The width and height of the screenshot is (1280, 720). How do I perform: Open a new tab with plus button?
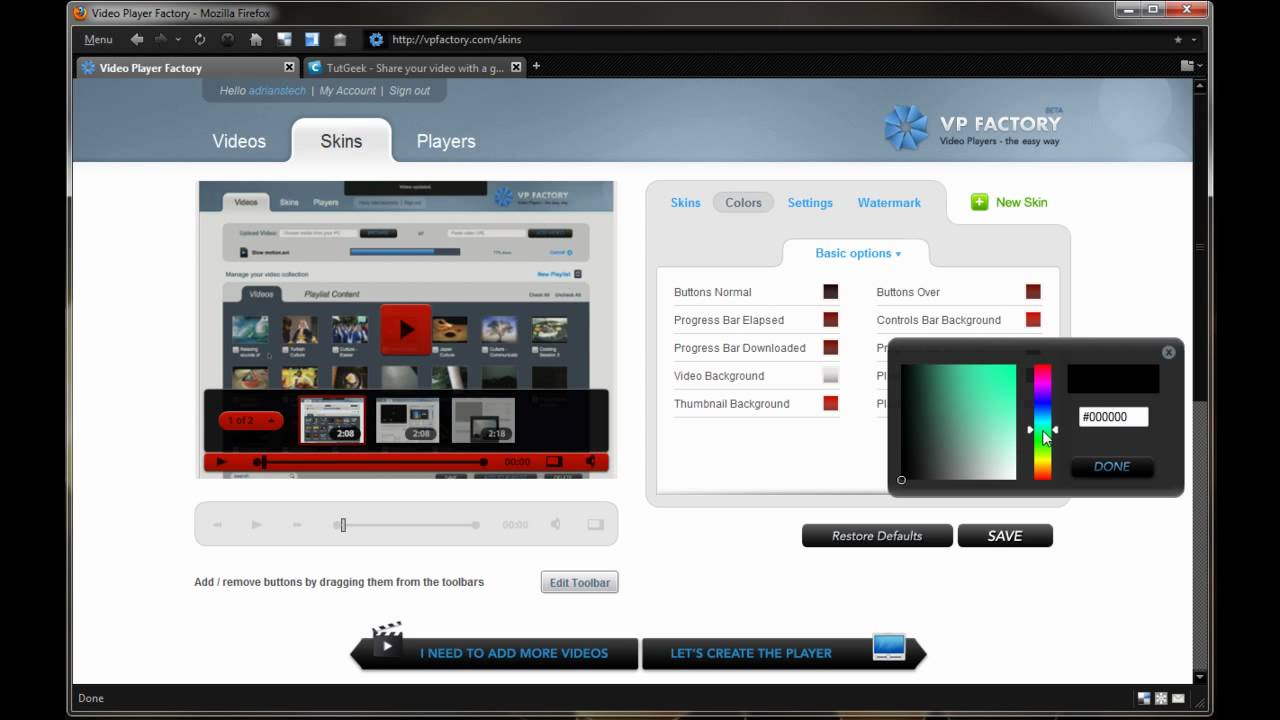[x=536, y=66]
